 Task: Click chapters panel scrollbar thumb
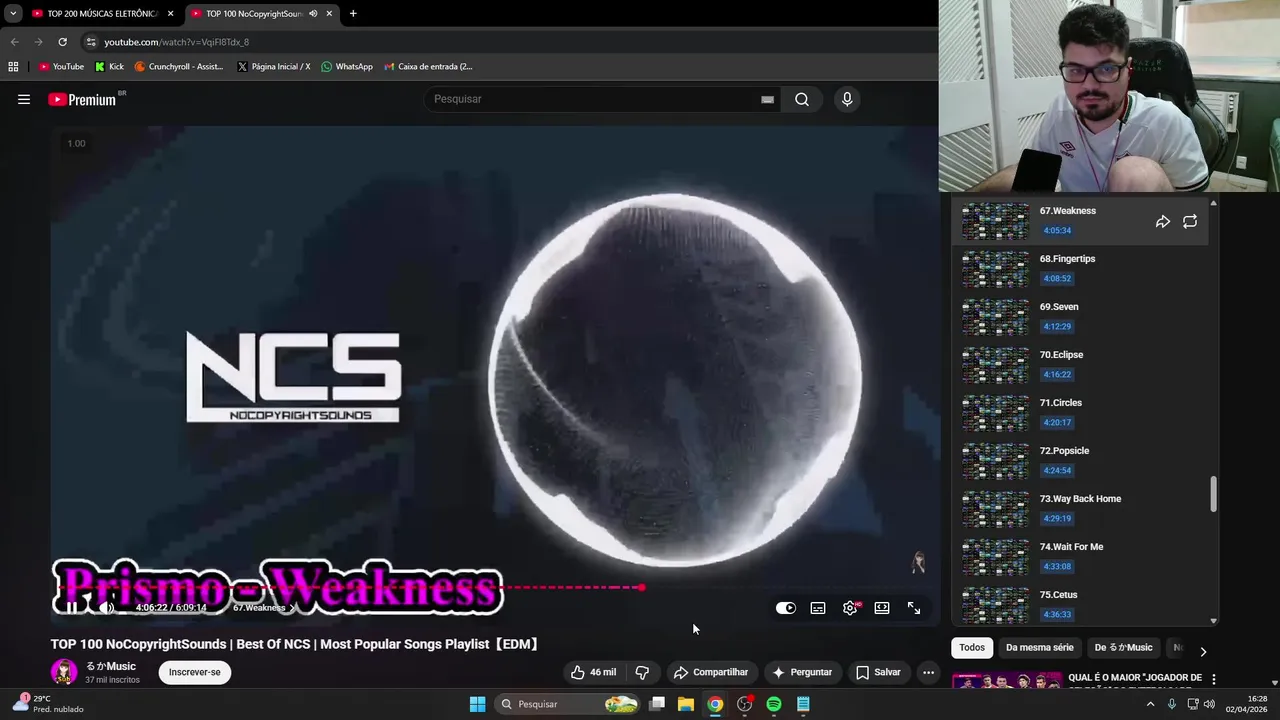[1214, 494]
